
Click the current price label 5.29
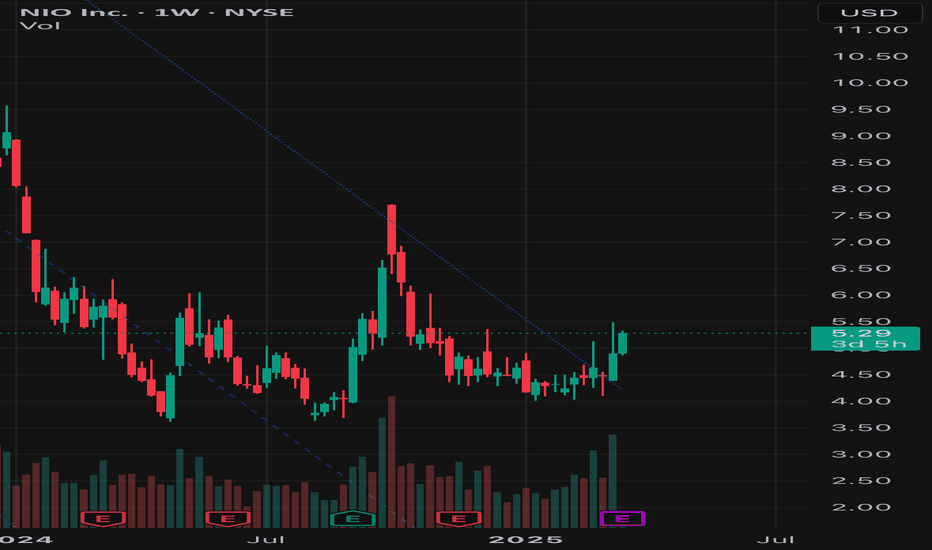862,333
